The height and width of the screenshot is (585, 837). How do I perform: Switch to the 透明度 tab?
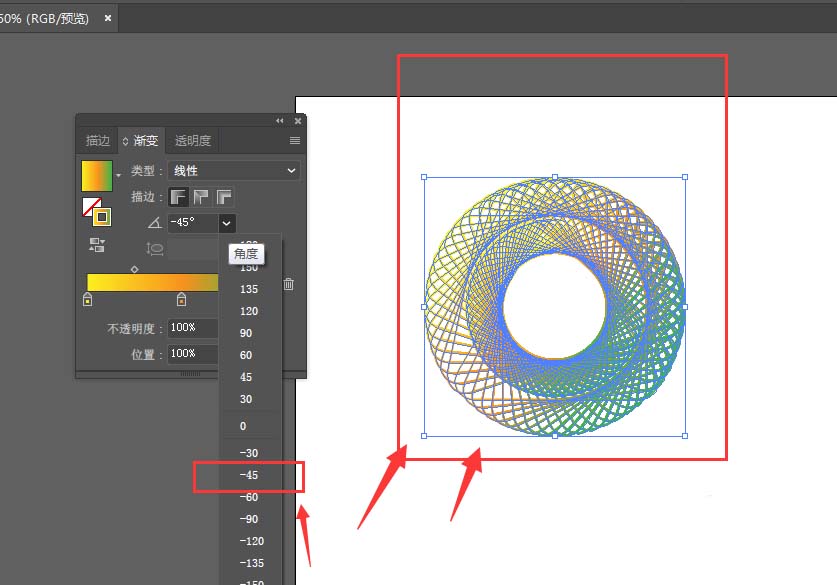tap(193, 141)
